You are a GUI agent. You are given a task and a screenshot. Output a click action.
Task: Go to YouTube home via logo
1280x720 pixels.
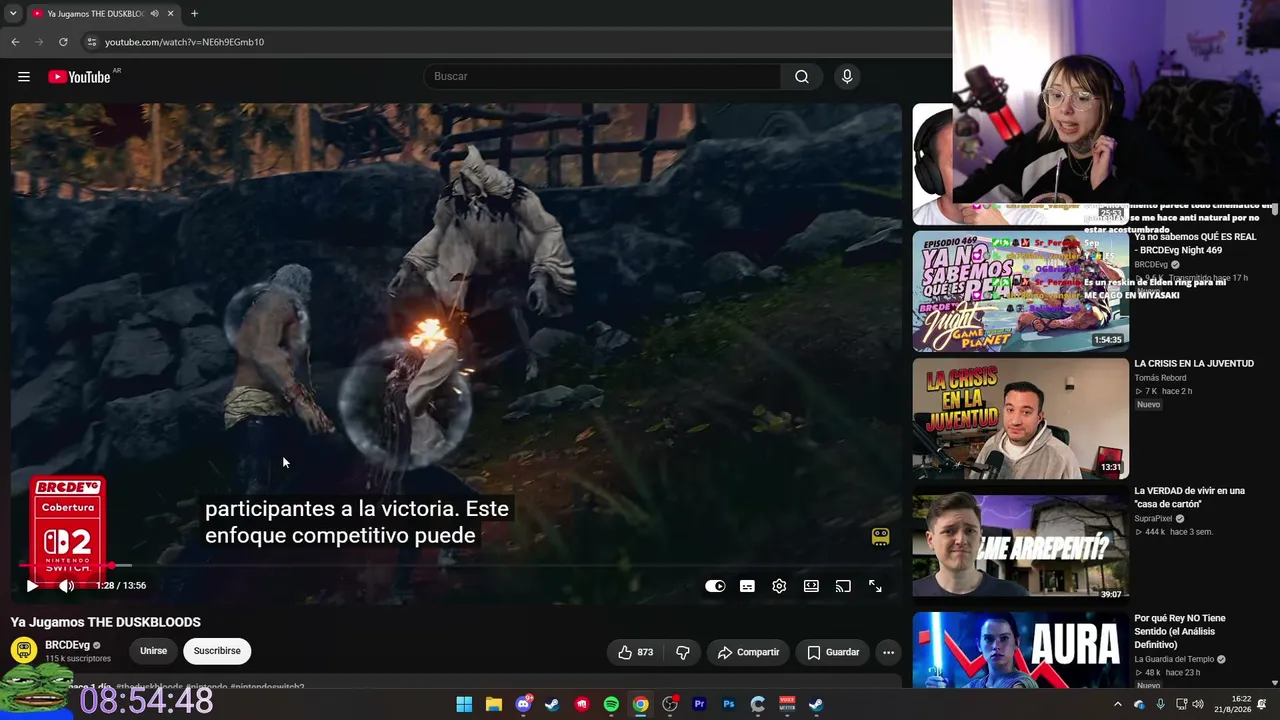pyautogui.click(x=79, y=77)
